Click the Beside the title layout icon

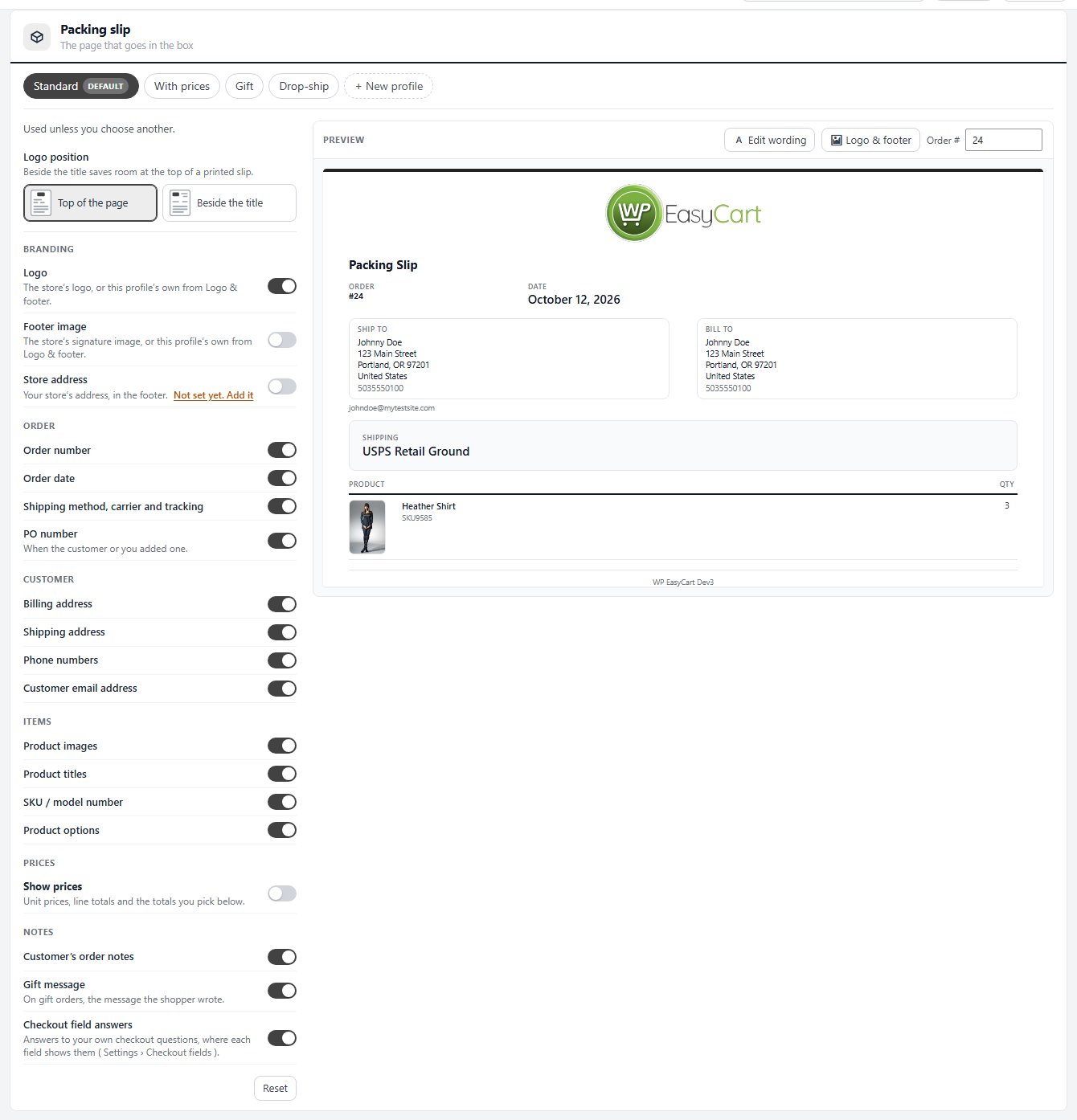point(180,202)
